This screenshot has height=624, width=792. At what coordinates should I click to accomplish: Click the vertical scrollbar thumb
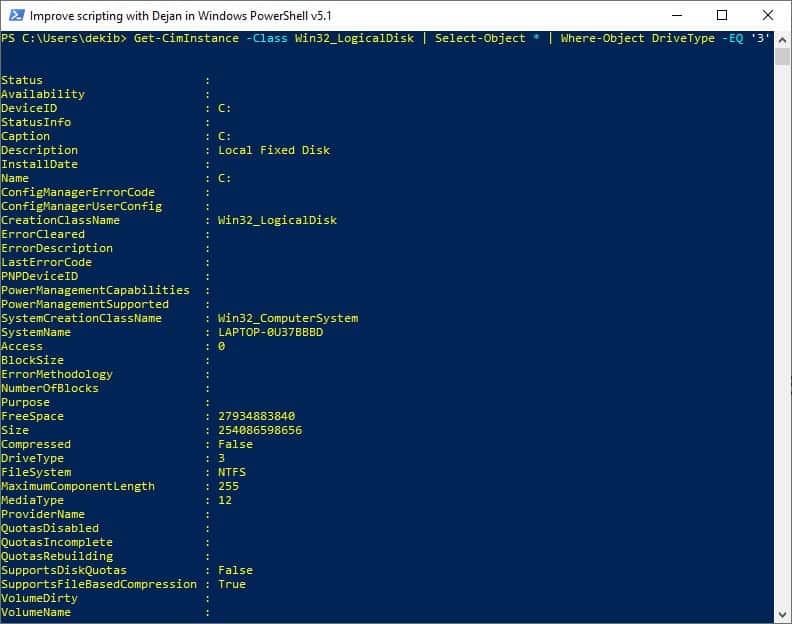pyautogui.click(x=782, y=56)
